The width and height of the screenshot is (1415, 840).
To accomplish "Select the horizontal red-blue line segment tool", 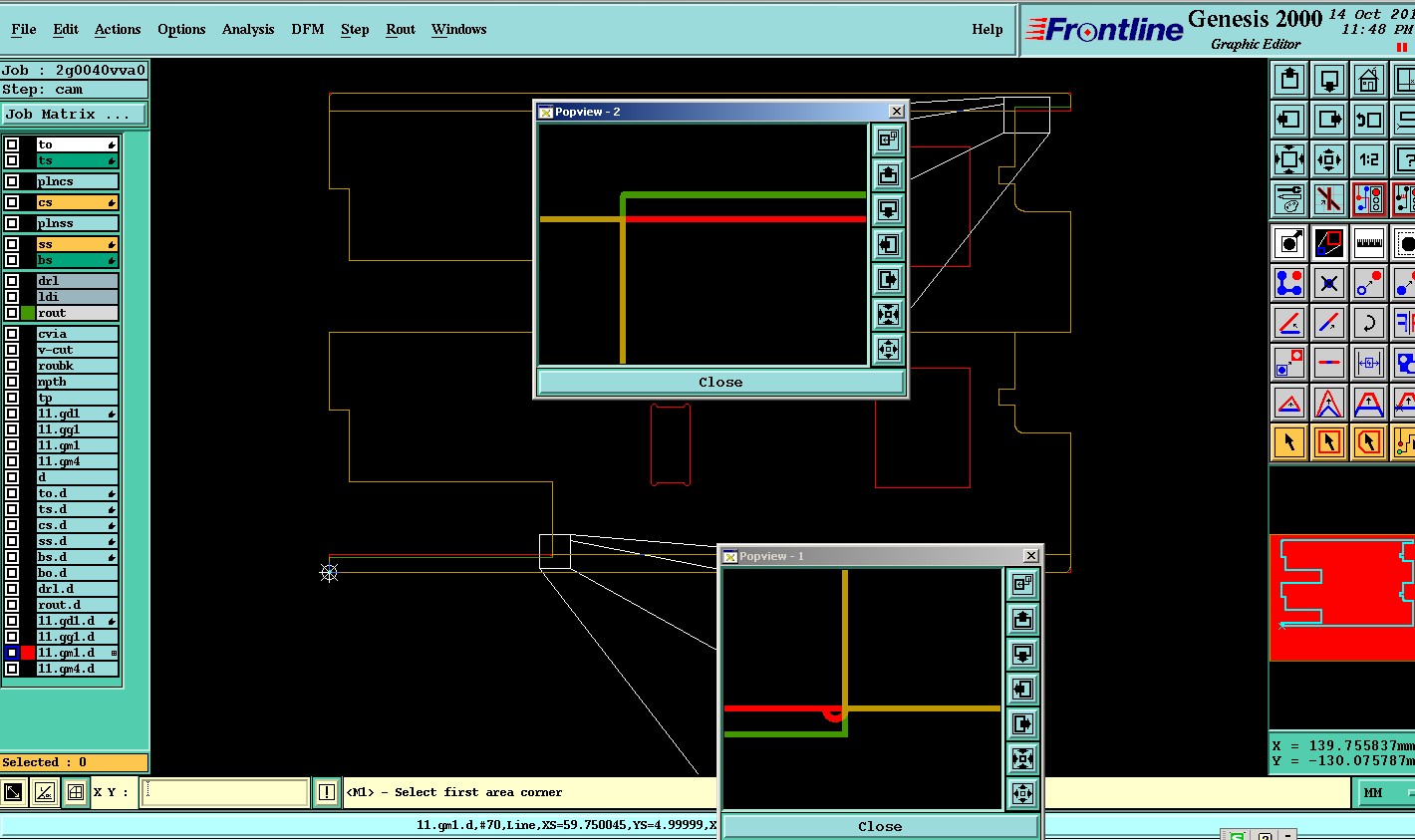I will (x=1329, y=363).
